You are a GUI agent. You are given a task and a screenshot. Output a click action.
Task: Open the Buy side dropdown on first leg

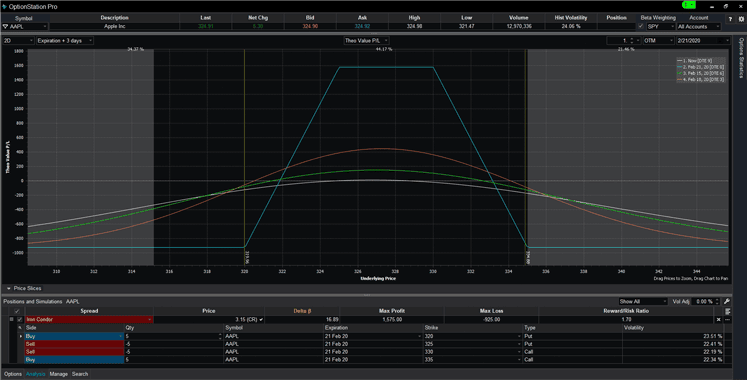coord(120,336)
